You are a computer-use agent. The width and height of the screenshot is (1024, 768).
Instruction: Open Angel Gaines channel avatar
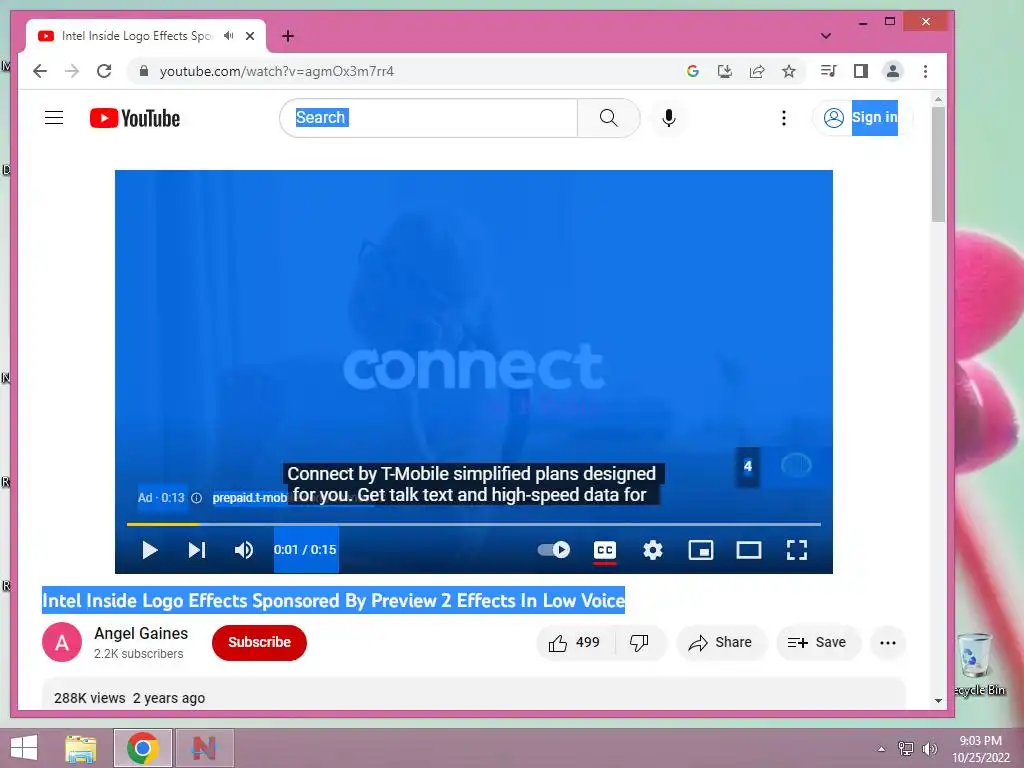(62, 643)
